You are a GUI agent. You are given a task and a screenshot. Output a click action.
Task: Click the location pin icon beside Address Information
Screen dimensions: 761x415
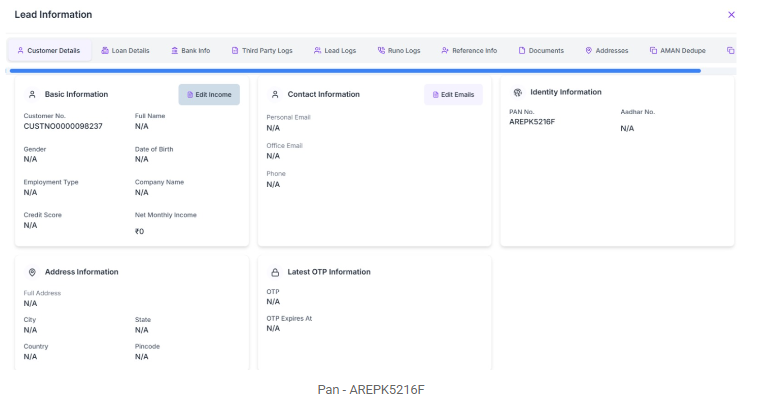click(32, 272)
